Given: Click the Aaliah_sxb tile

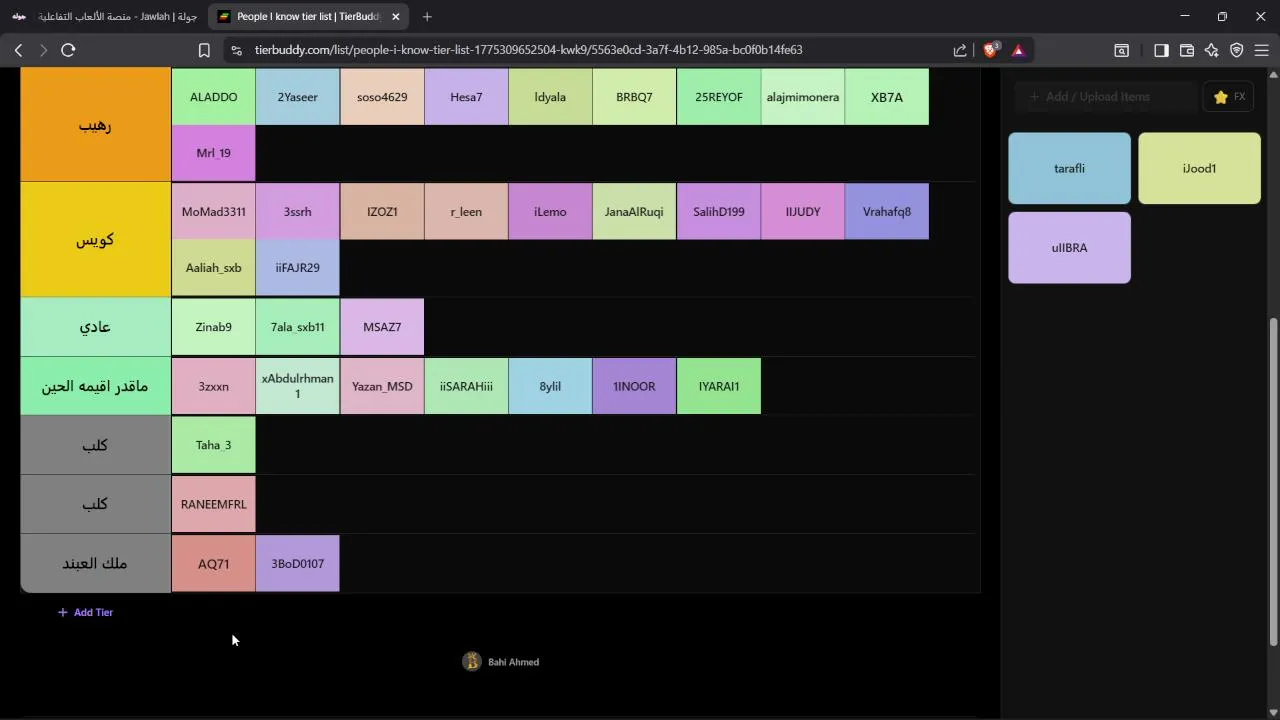Looking at the screenshot, I should click(x=213, y=268).
